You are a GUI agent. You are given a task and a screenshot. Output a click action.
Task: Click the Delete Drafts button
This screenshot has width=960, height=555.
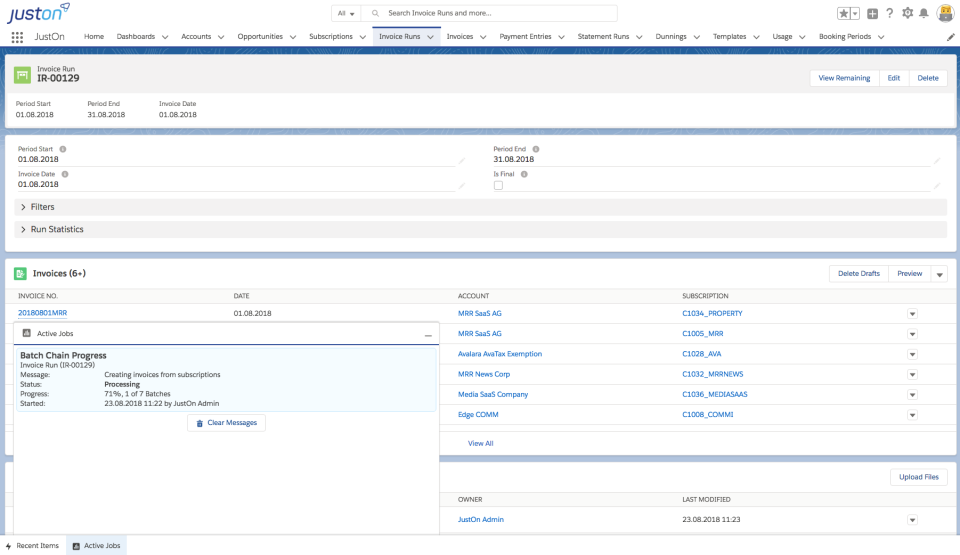[x=859, y=274]
